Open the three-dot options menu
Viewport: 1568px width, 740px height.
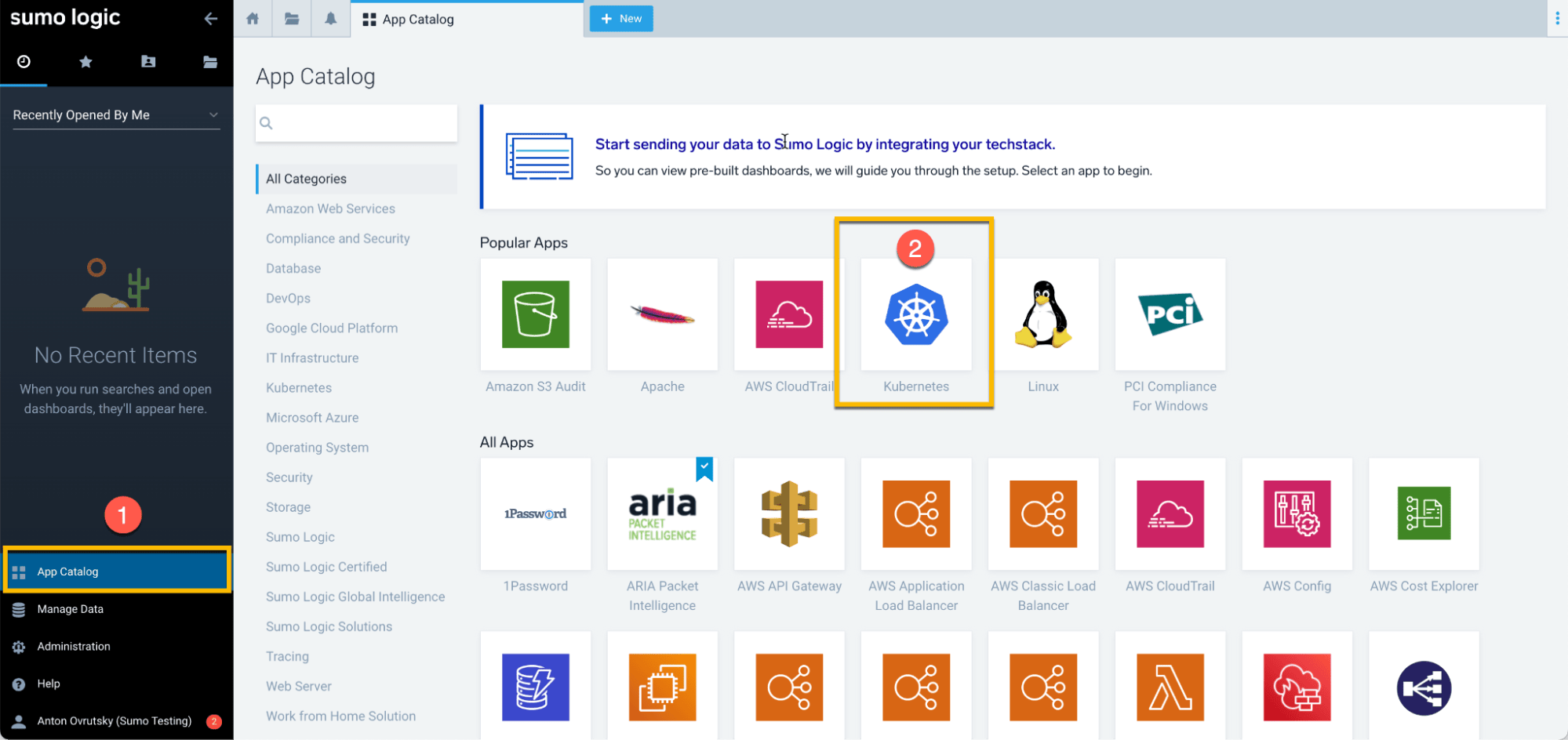1557,17
